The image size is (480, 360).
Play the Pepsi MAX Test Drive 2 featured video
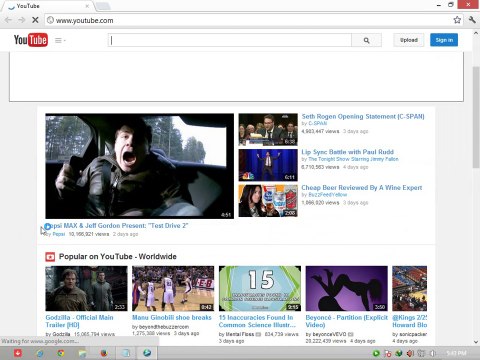click(140, 166)
